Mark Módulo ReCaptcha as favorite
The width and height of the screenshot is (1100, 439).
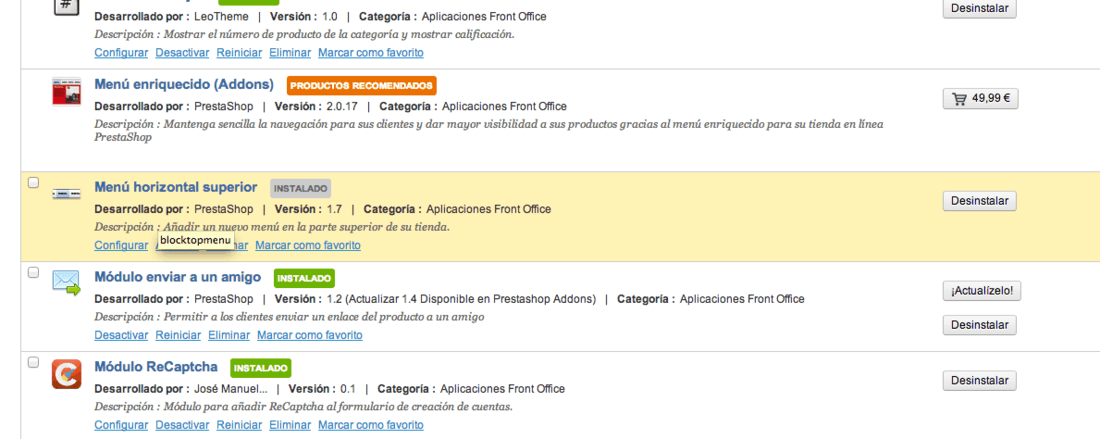pos(370,425)
